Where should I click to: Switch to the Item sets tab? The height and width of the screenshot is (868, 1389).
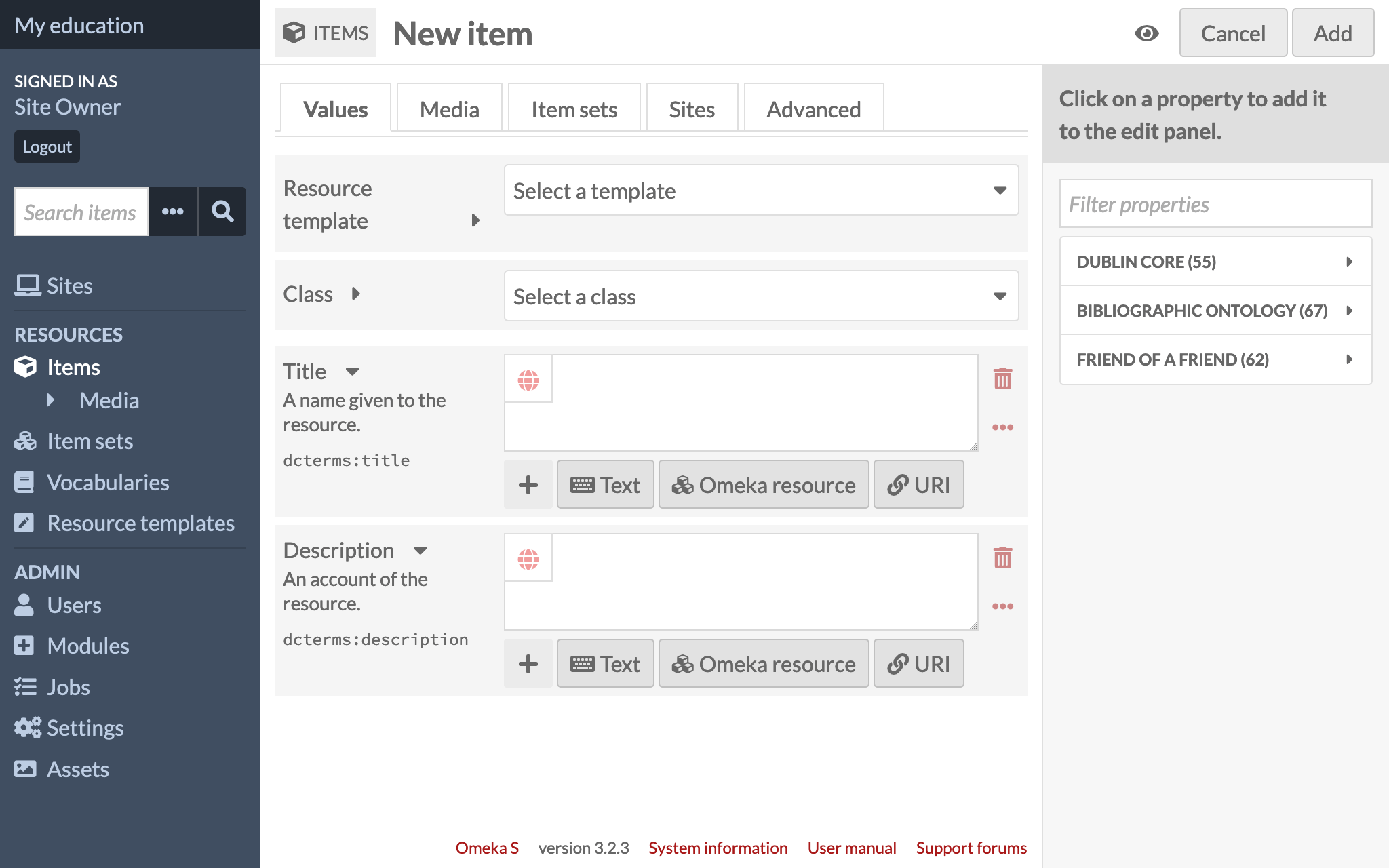(x=574, y=109)
